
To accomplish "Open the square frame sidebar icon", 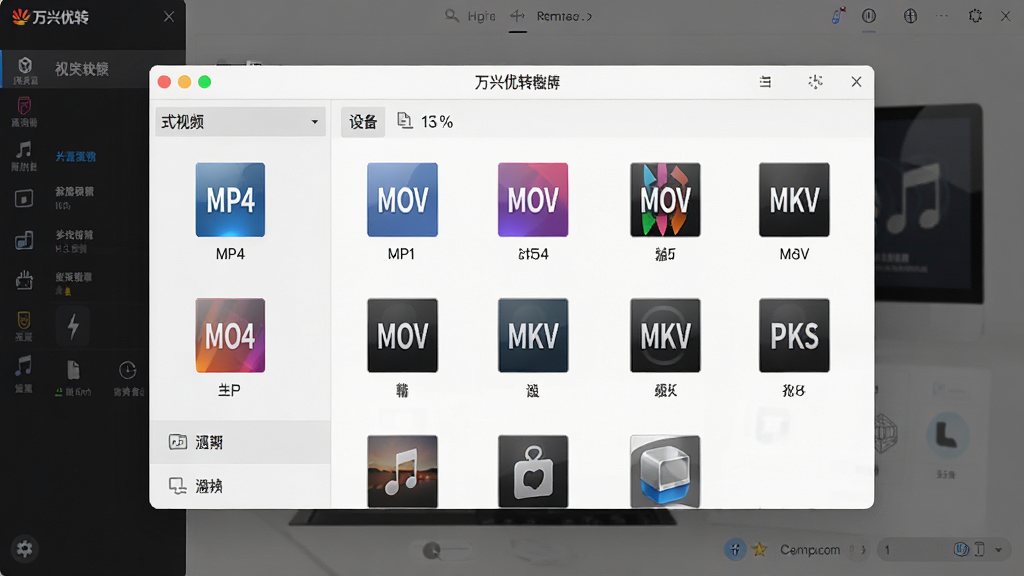I will (24, 198).
